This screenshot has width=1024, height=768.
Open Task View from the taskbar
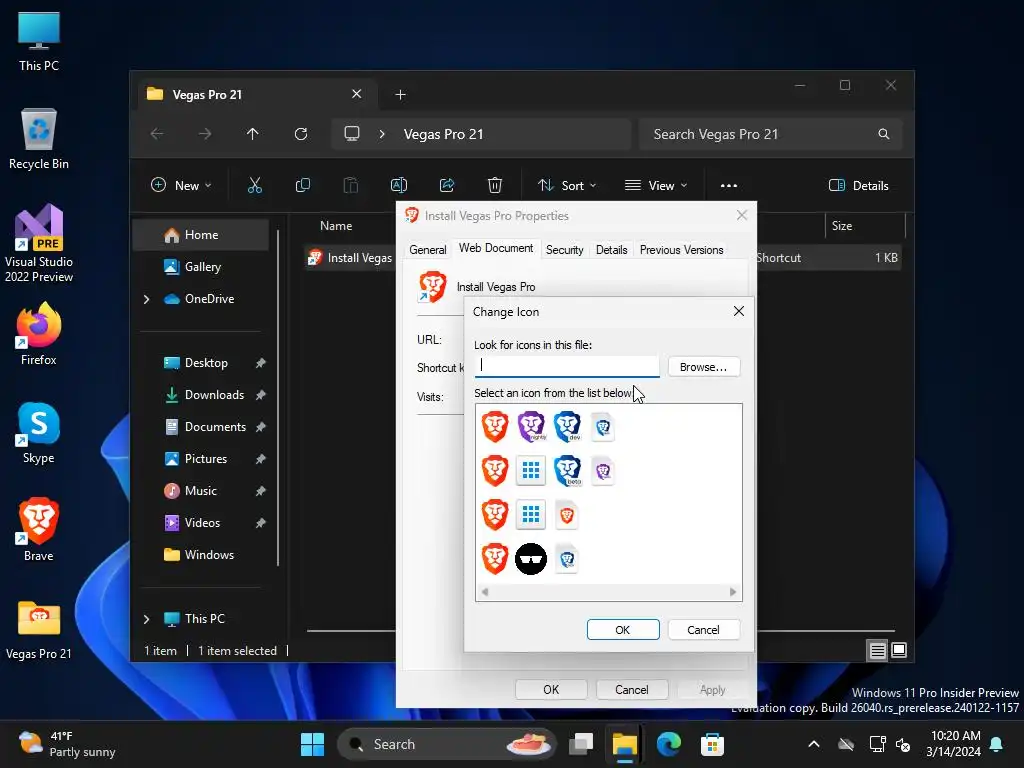click(x=581, y=744)
